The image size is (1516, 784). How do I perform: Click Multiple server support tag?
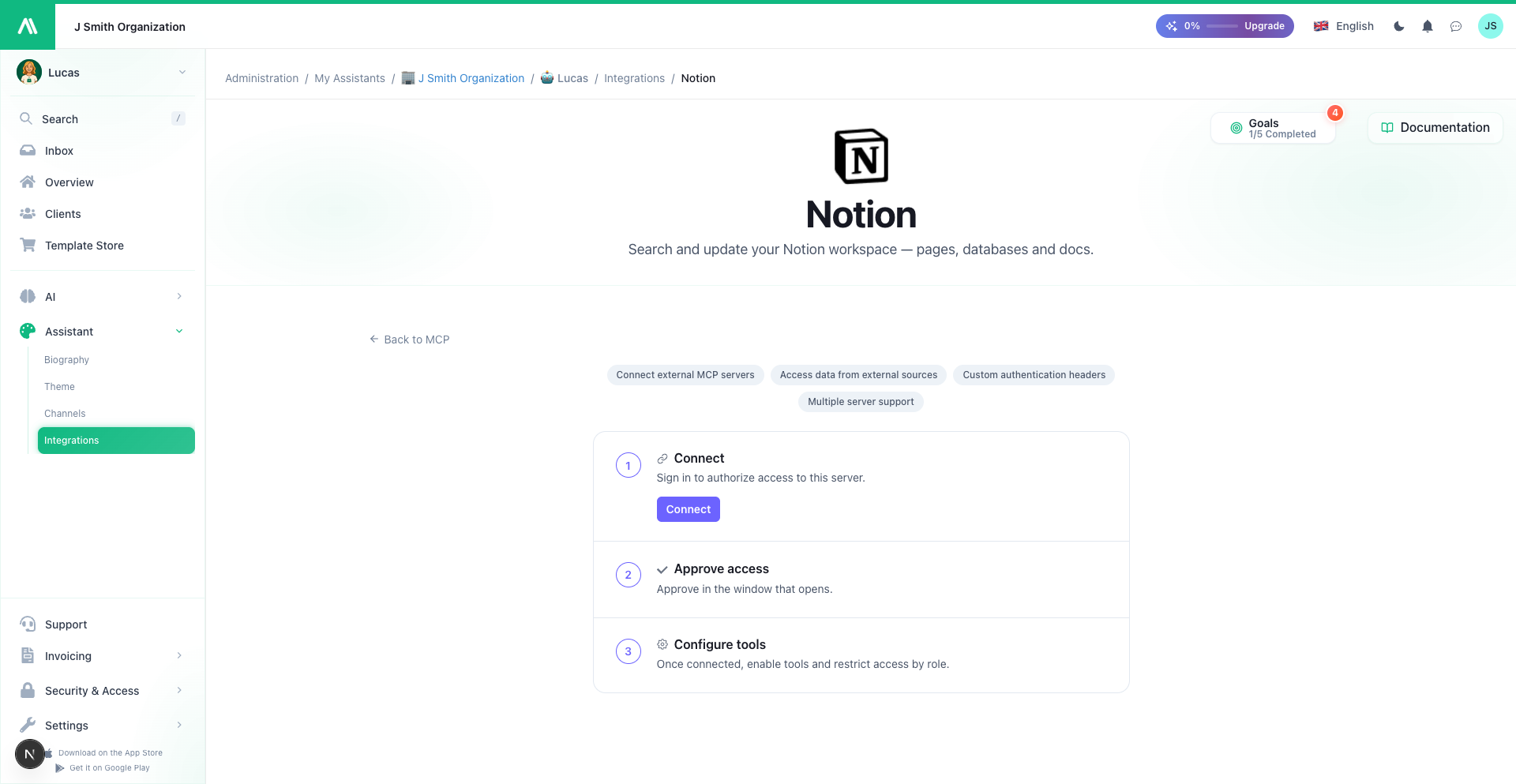point(861,402)
